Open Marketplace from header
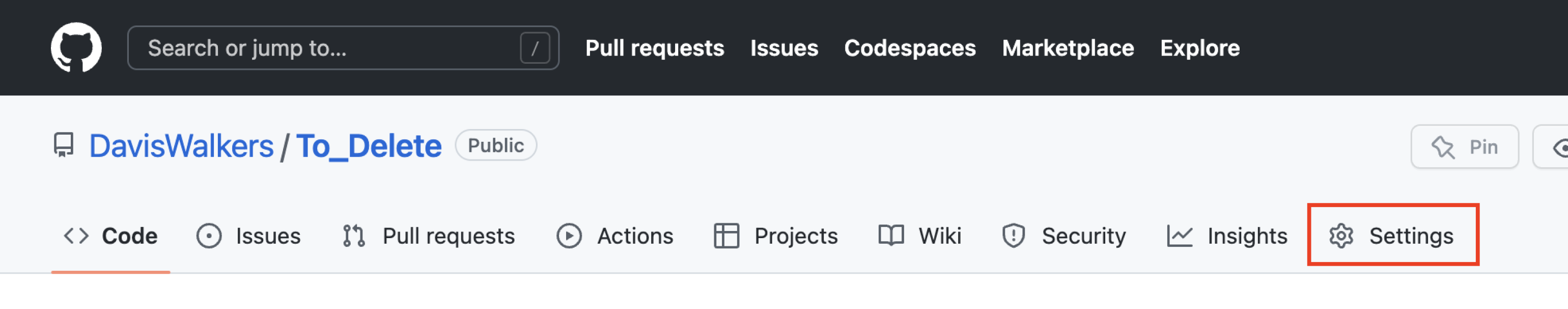Image resolution: width=1568 pixels, height=309 pixels. point(1068,48)
